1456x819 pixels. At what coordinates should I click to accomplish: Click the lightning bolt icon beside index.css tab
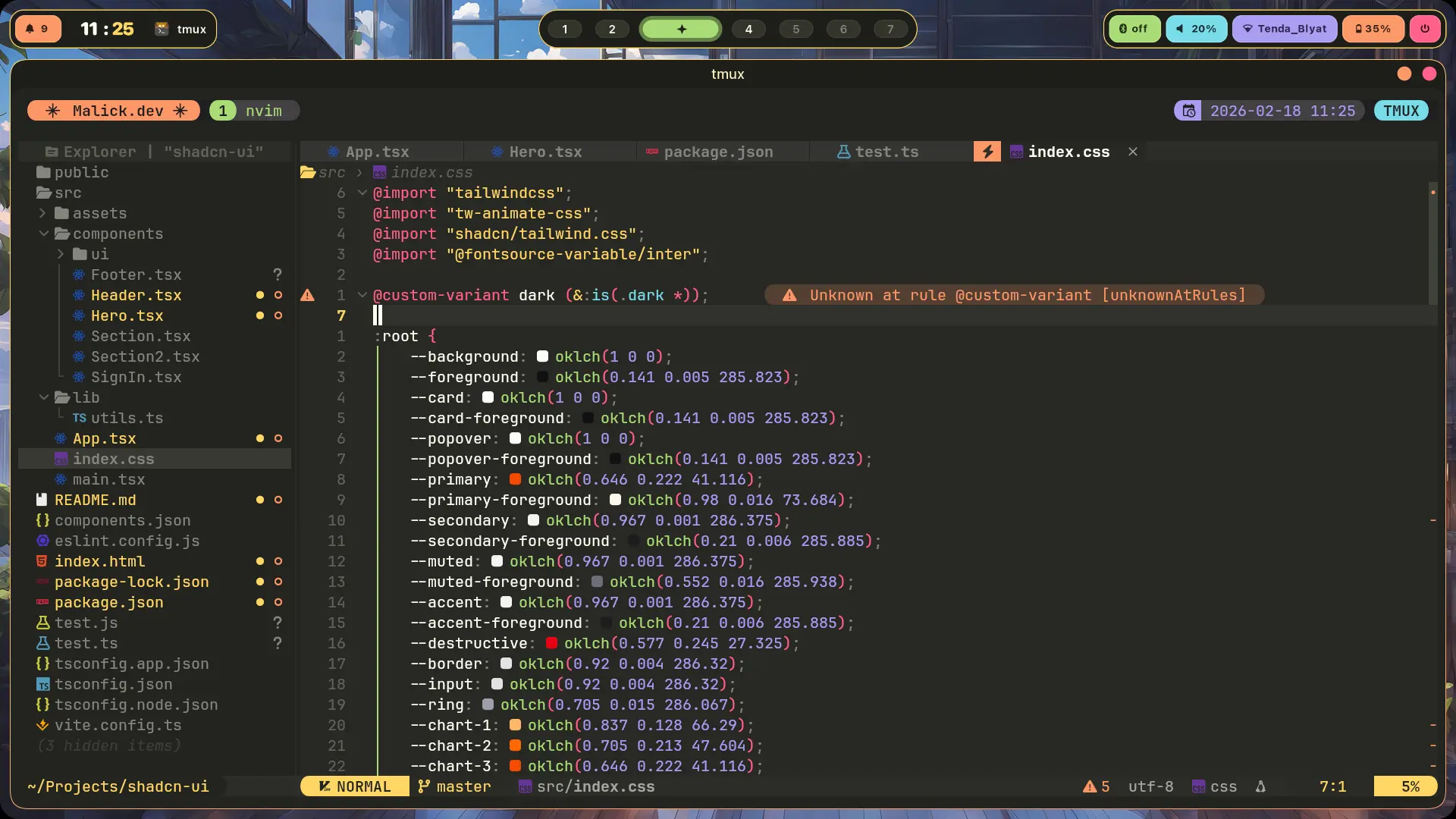987,152
